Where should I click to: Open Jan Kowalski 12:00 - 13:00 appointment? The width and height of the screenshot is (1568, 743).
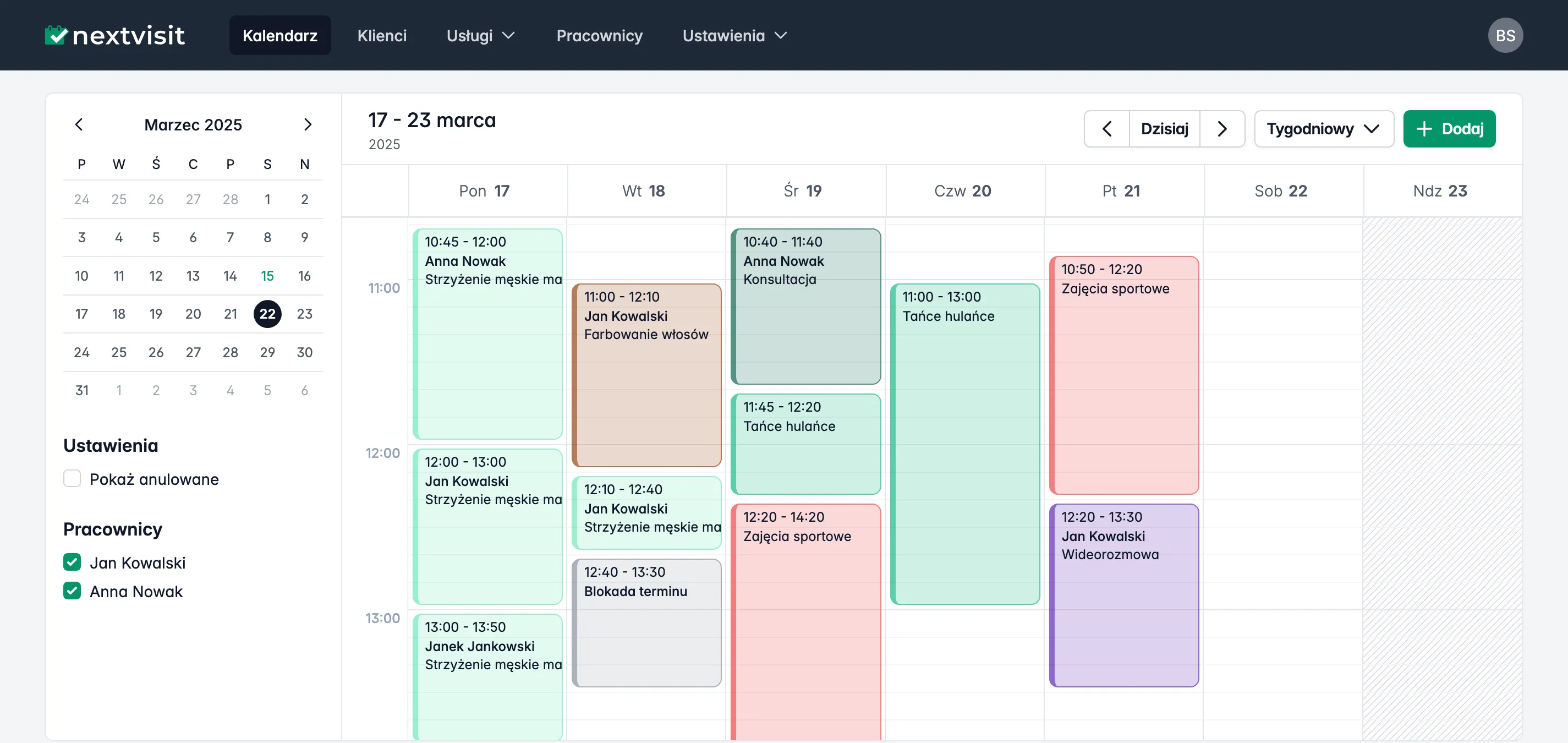[487, 526]
